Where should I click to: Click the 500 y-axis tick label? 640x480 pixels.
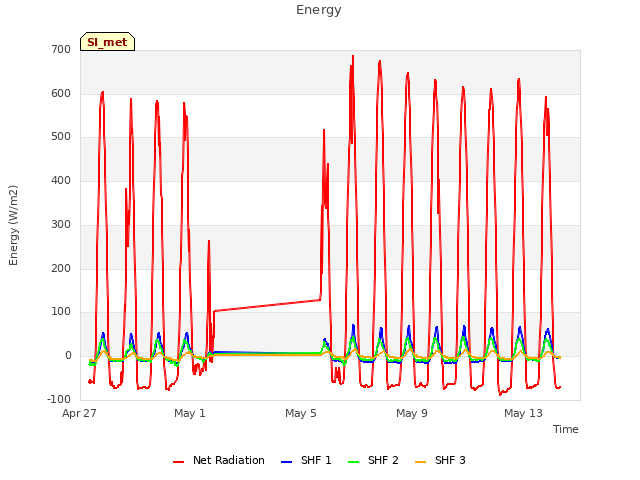click(61, 137)
